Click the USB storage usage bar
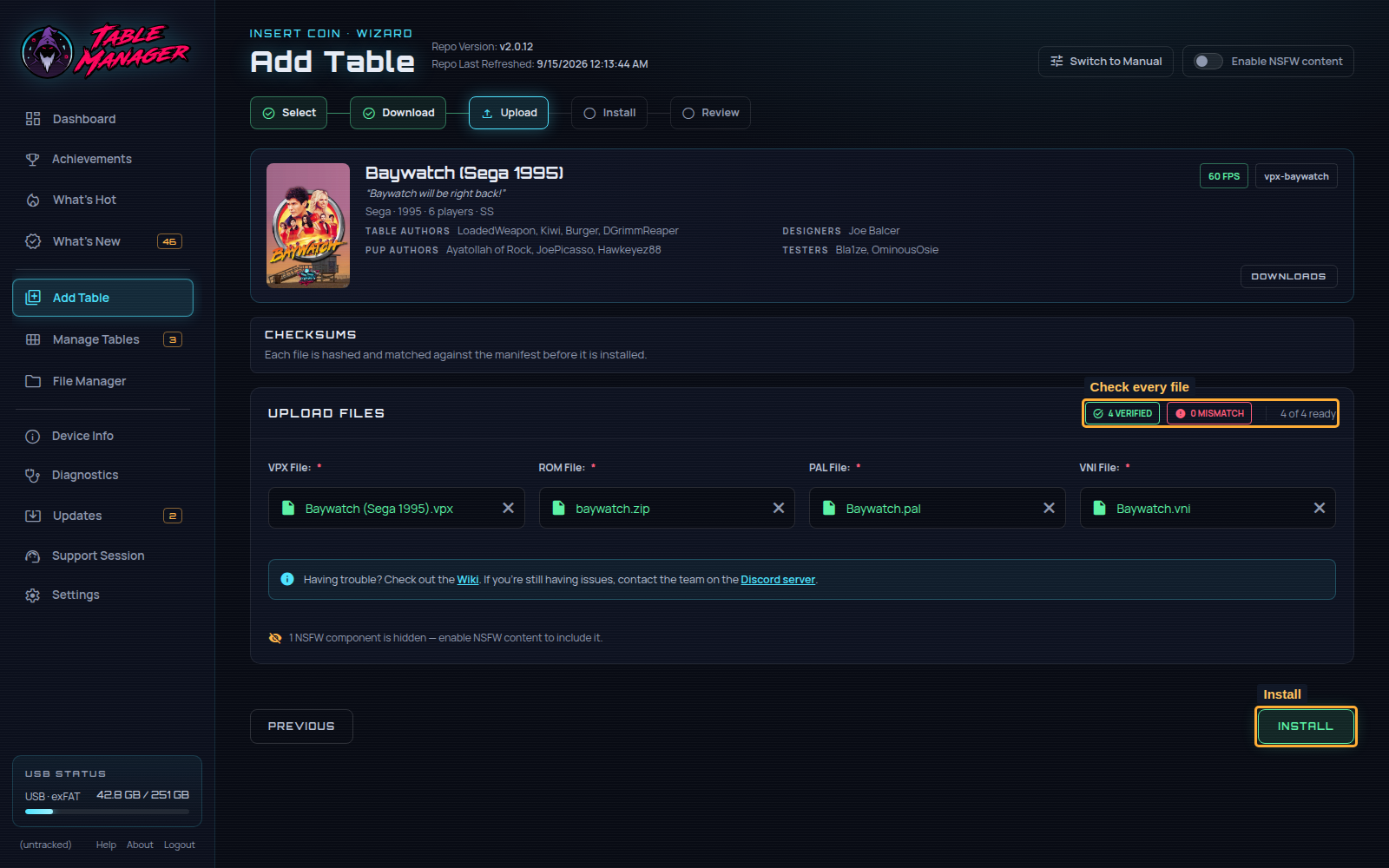The height and width of the screenshot is (868, 1389). pyautogui.click(x=107, y=812)
